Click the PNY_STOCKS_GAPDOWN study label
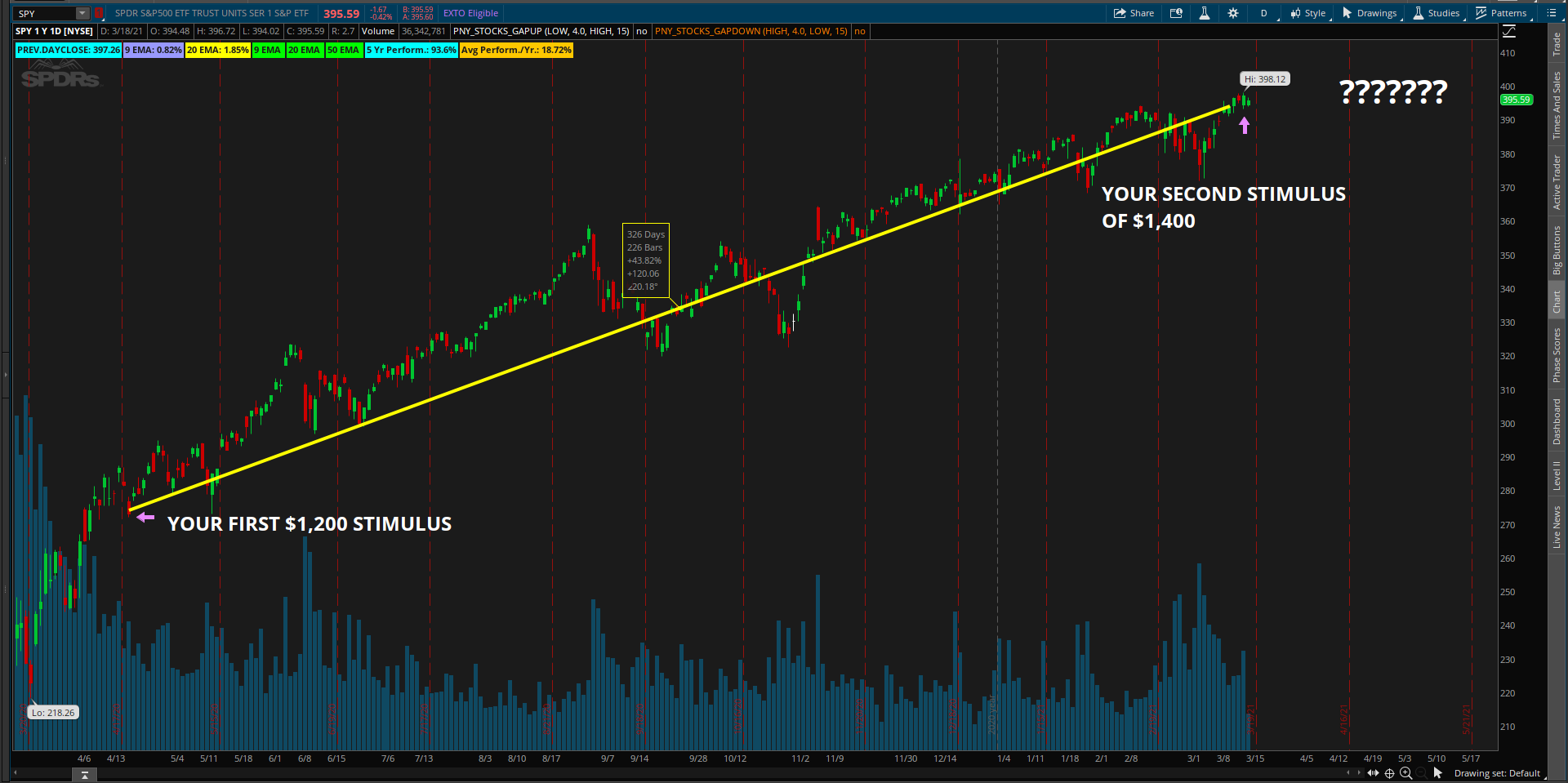The width and height of the screenshot is (1568, 783). [x=751, y=31]
